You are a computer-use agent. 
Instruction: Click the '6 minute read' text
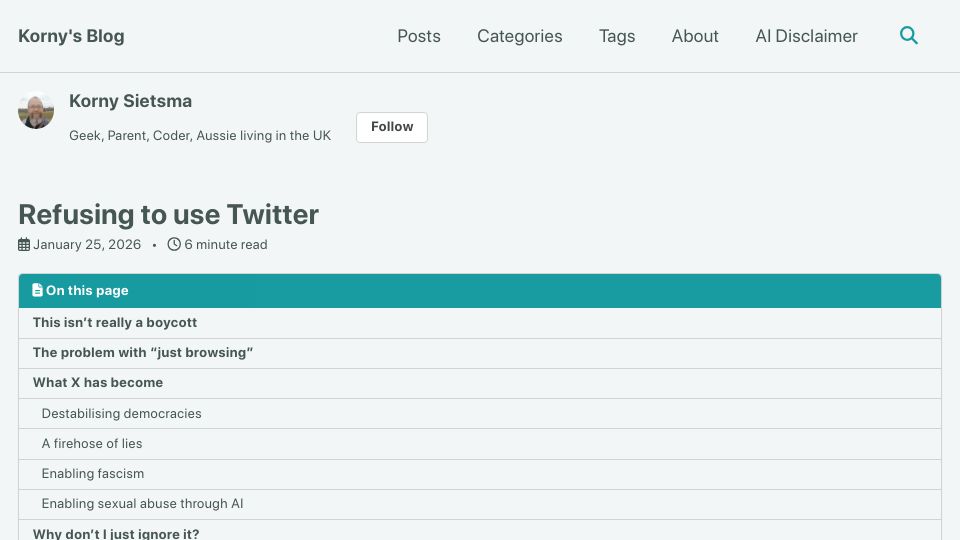[226, 244]
